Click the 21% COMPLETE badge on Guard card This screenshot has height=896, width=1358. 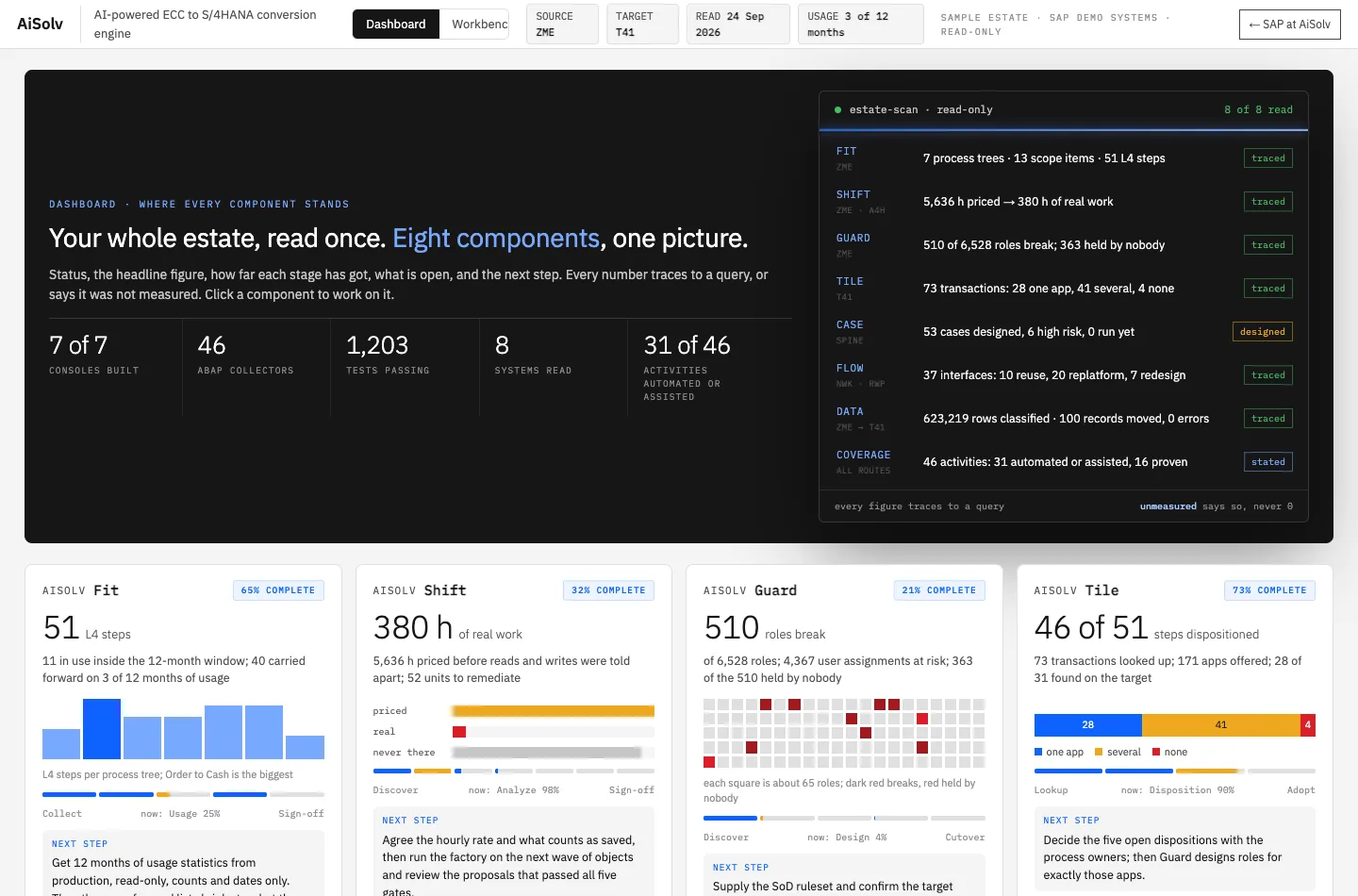click(939, 590)
